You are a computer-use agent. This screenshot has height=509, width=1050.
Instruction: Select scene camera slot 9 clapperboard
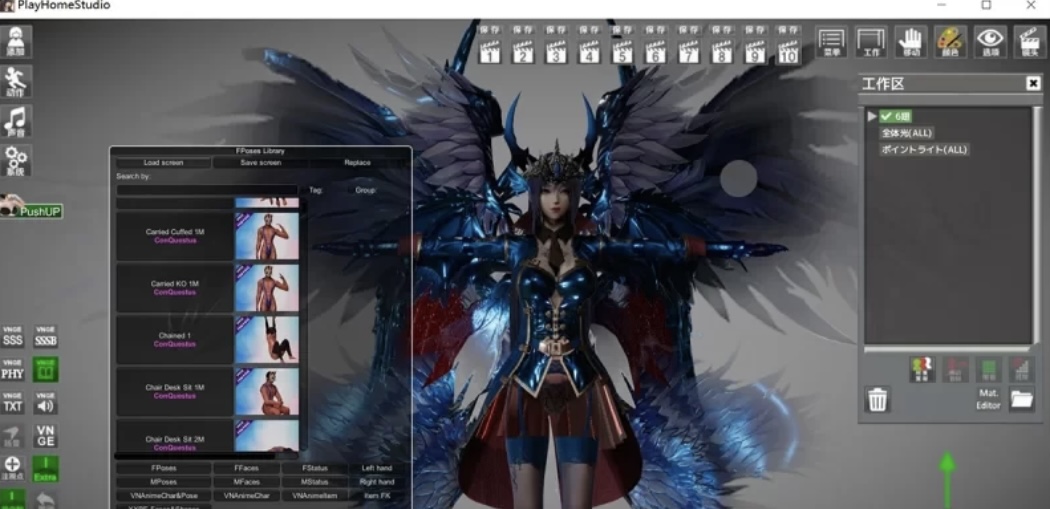(754, 52)
